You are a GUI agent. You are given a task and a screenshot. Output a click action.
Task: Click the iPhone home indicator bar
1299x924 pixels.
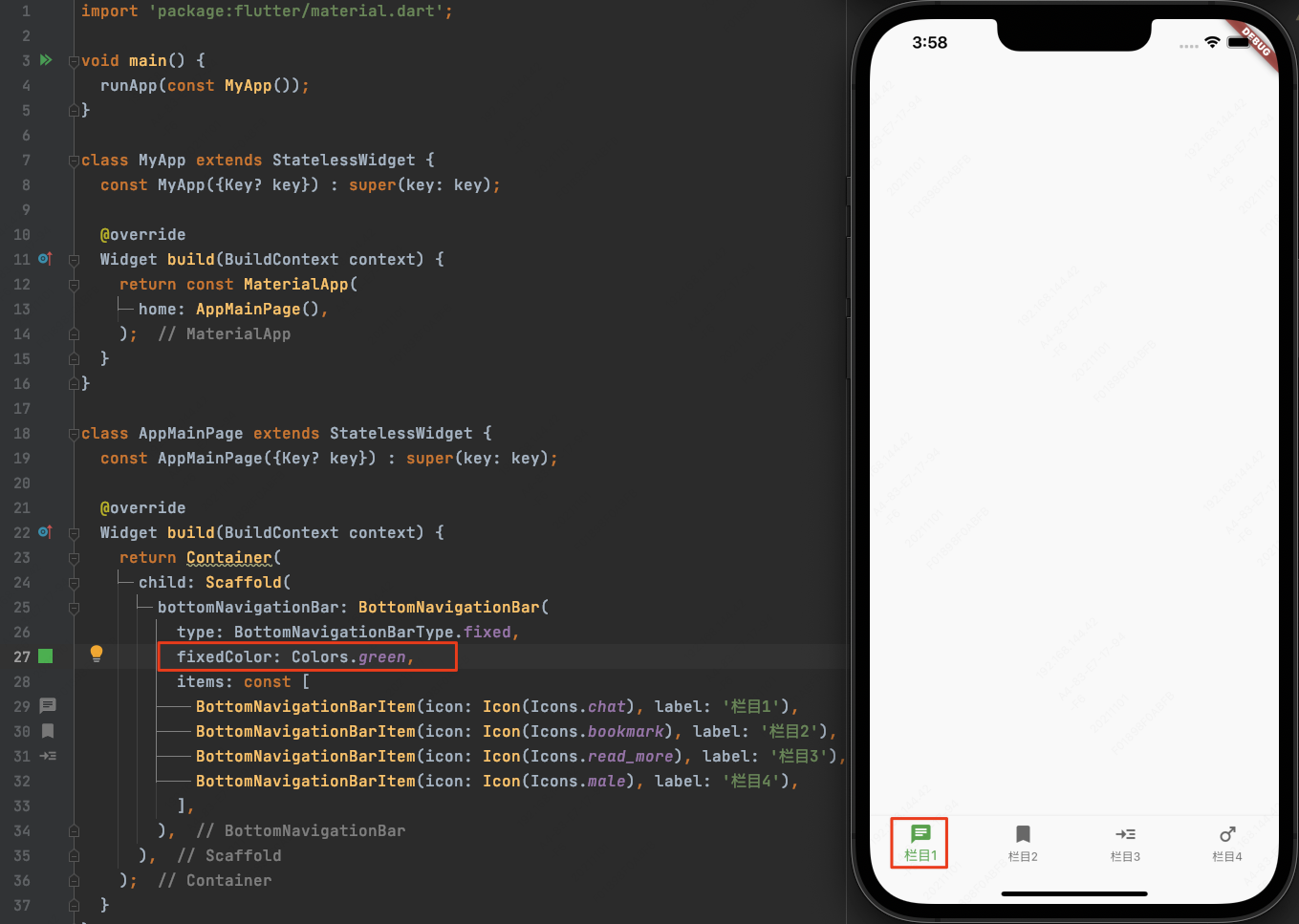[x=1074, y=893]
